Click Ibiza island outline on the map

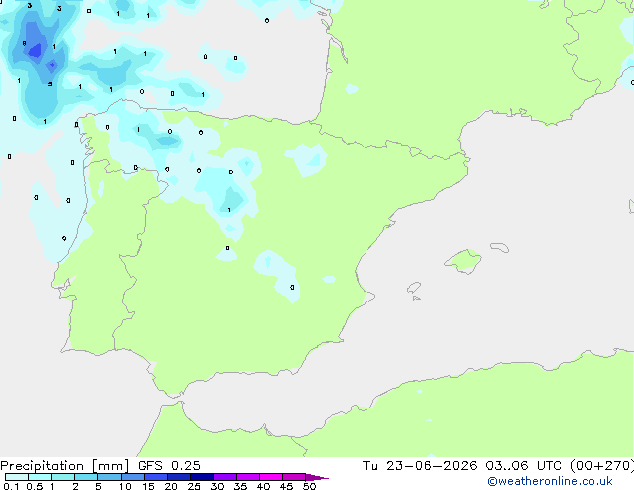[414, 288]
